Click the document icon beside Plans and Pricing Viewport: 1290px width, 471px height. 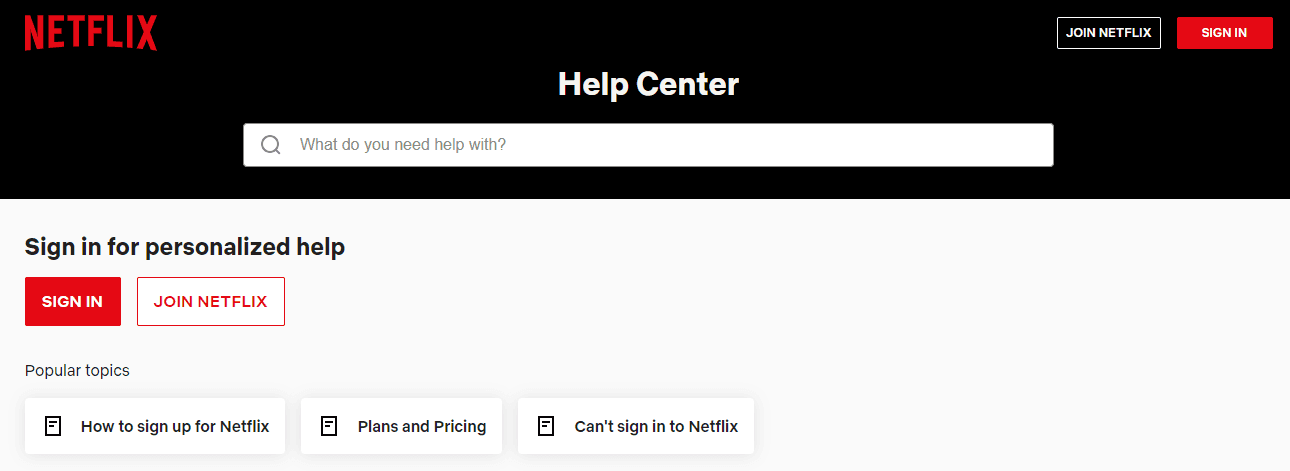329,426
